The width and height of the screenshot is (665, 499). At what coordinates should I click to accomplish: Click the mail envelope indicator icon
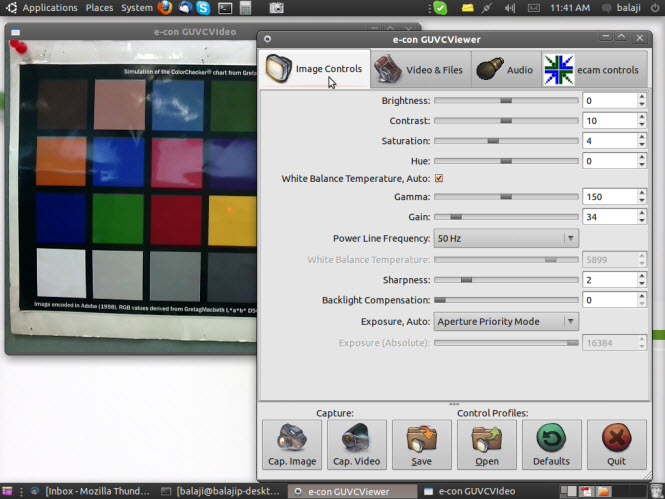(534, 8)
